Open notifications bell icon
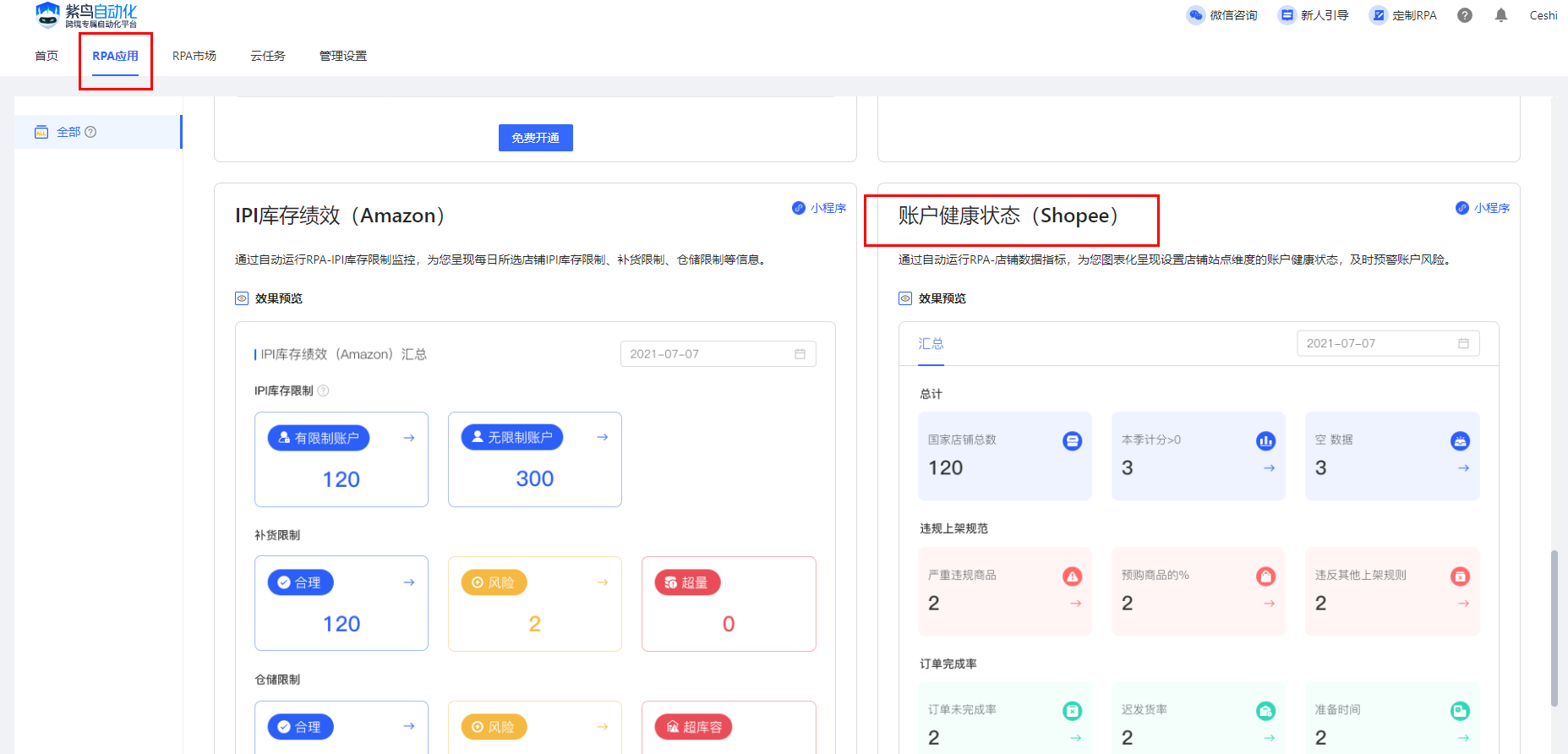Screen dimensions: 1568x754 coord(1501,15)
